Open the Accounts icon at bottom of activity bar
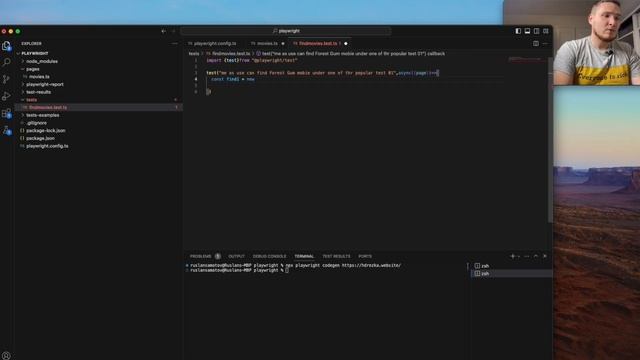The width and height of the screenshot is (640, 360). 6,356
